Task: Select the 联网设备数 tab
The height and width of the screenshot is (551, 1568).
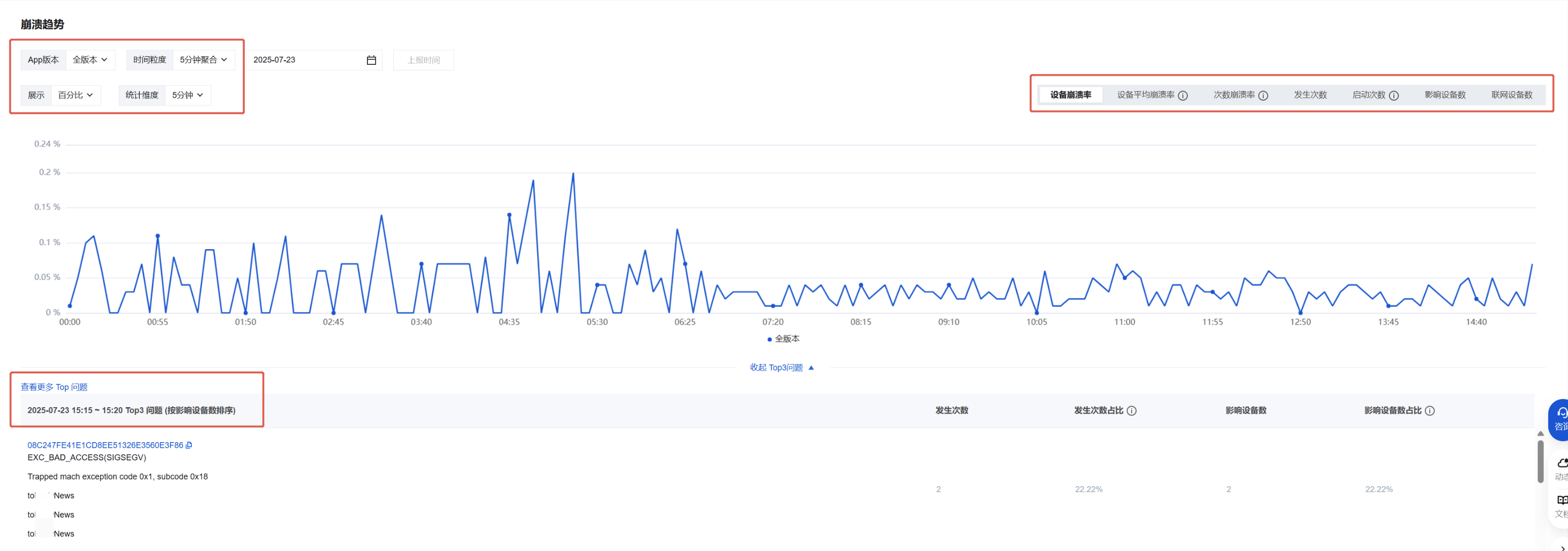Action: pos(1511,95)
